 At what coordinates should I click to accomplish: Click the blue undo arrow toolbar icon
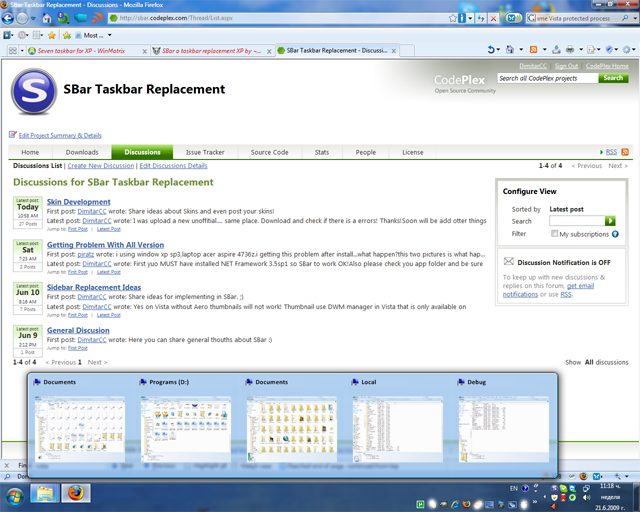pos(491,50)
